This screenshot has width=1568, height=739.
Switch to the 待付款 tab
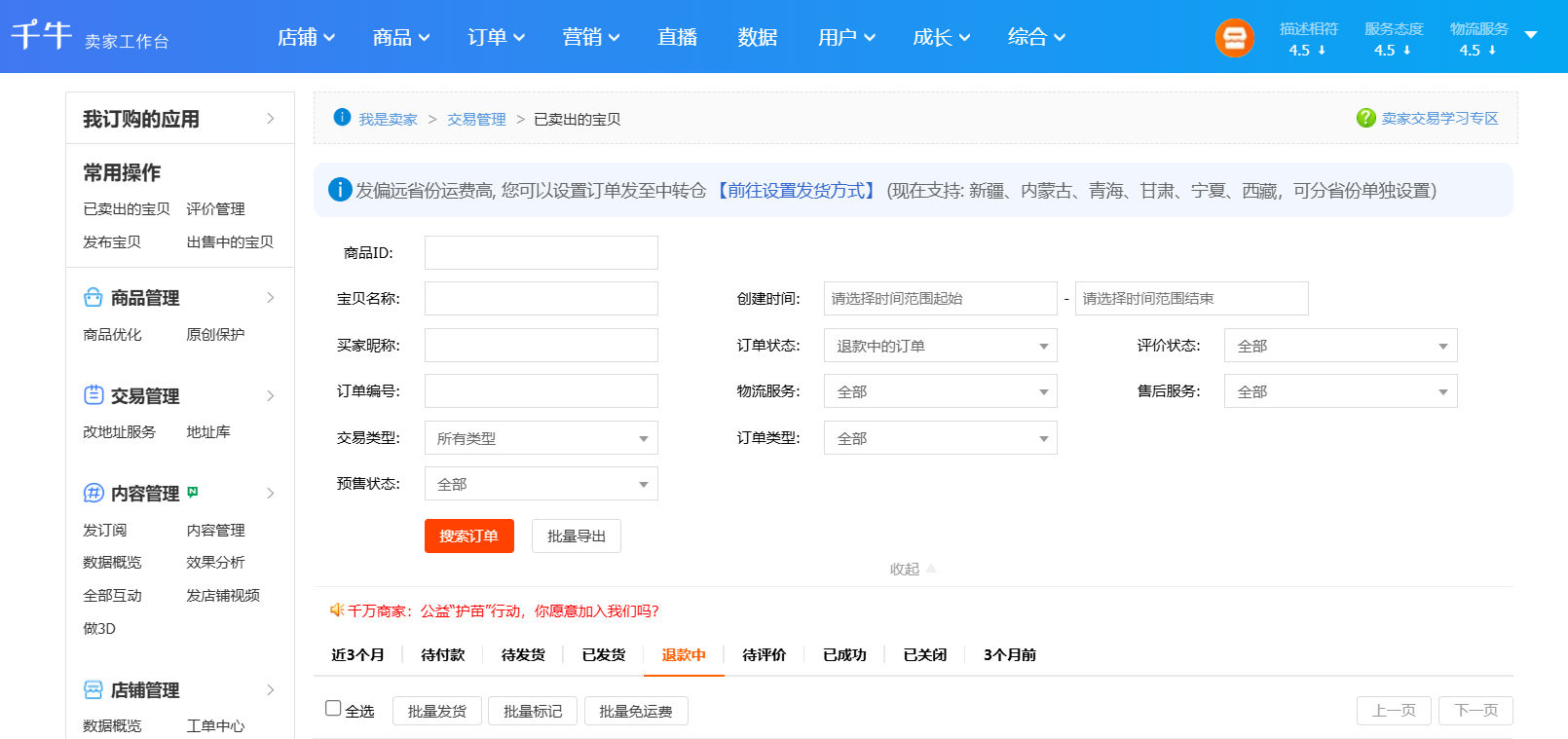tap(443, 655)
